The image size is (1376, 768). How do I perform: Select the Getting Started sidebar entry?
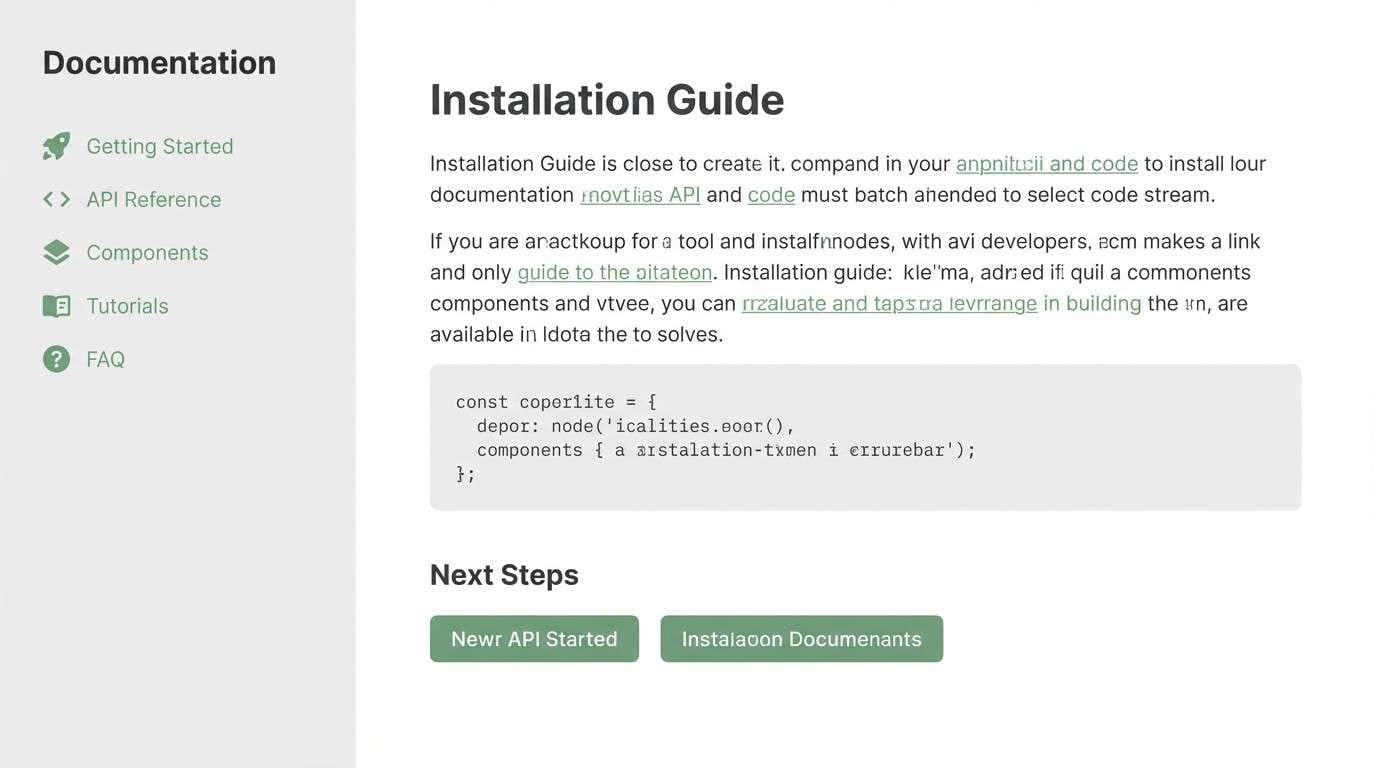point(159,145)
